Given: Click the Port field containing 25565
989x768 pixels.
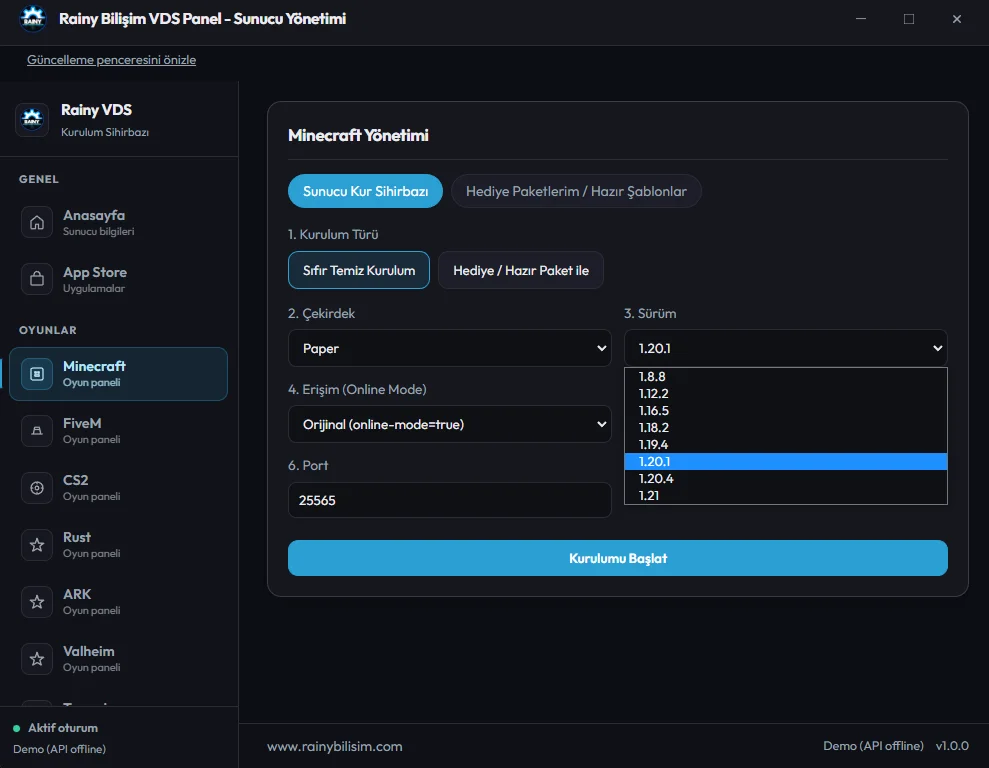Looking at the screenshot, I should pyautogui.click(x=450, y=500).
